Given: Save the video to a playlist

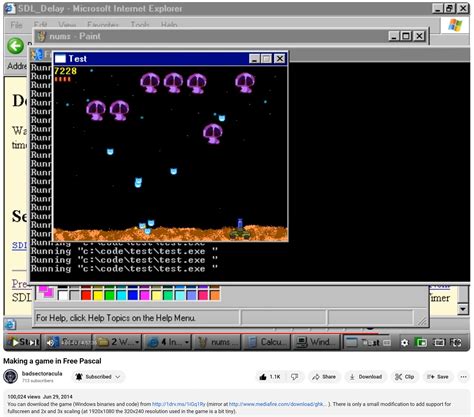Looking at the screenshot, I should (x=438, y=377).
